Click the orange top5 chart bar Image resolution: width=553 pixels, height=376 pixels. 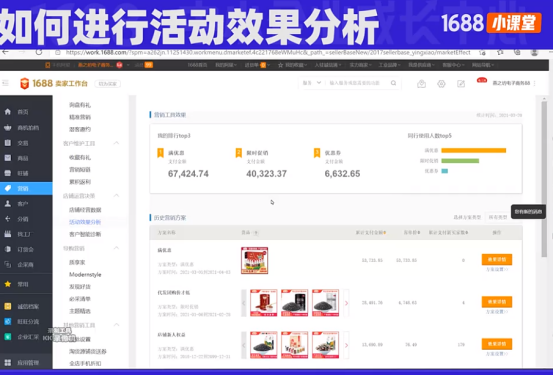[474, 151]
